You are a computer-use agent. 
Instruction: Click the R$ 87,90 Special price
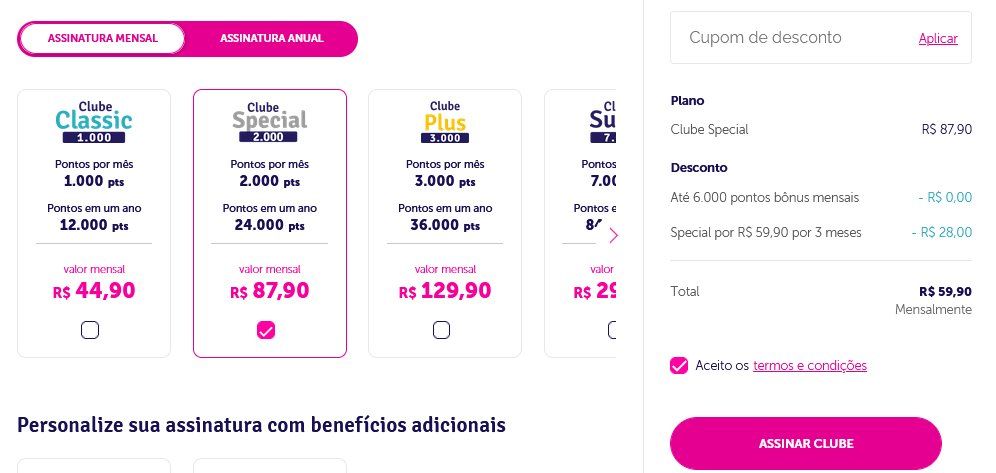pyautogui.click(x=269, y=291)
